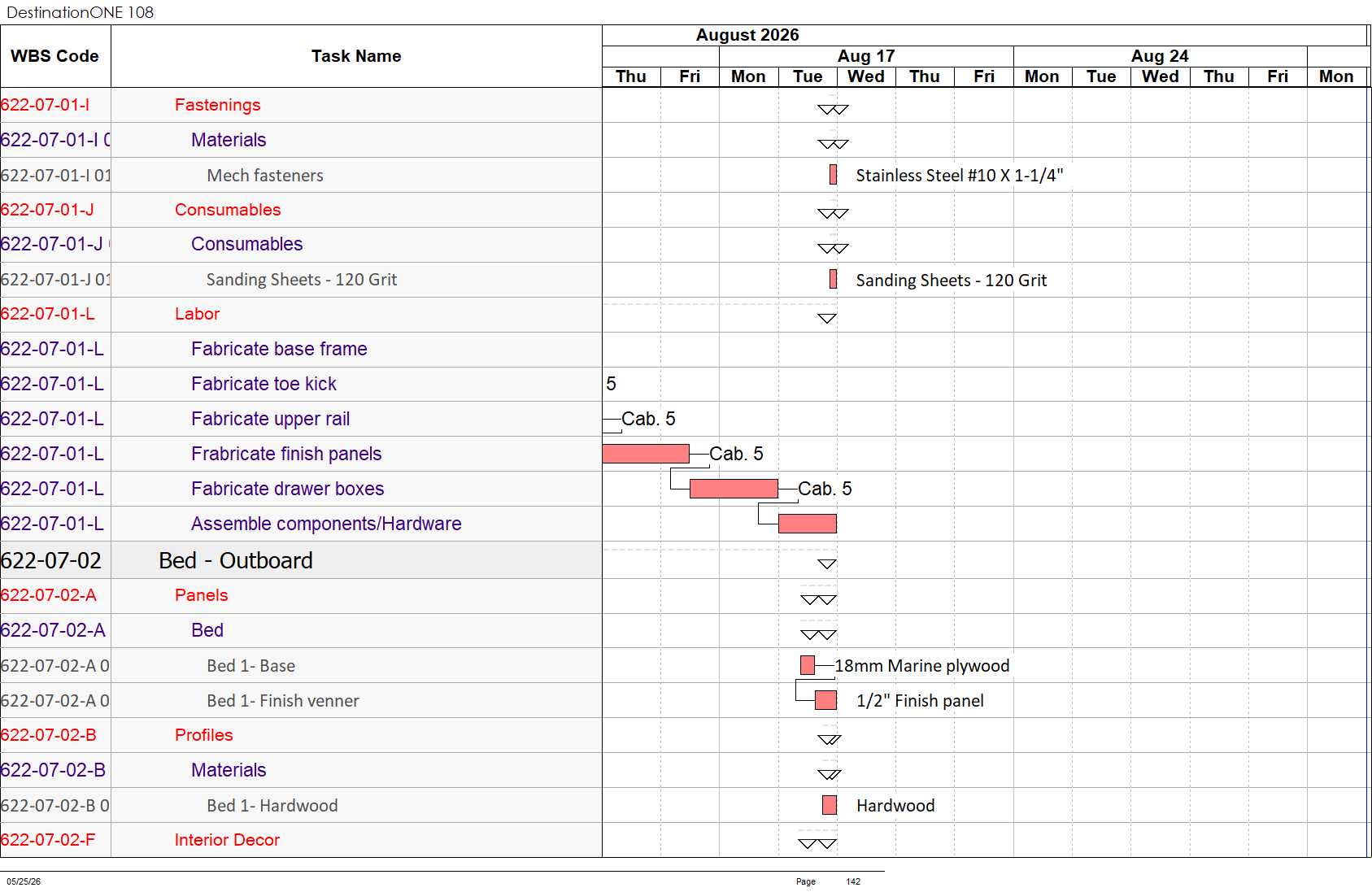The width and height of the screenshot is (1372, 892).
Task: Select the Bed 1- Finish venner task
Action: [283, 701]
